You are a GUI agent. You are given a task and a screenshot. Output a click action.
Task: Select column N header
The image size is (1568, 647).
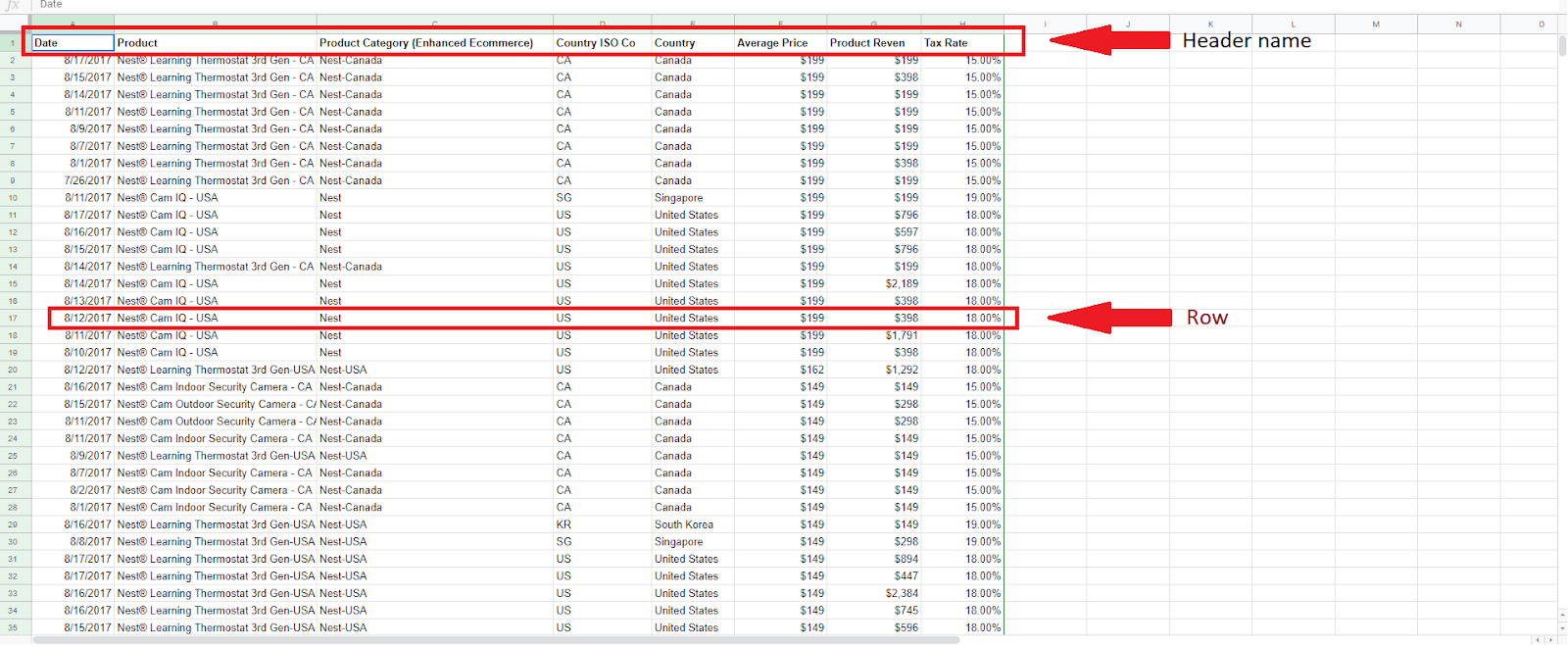click(1458, 25)
